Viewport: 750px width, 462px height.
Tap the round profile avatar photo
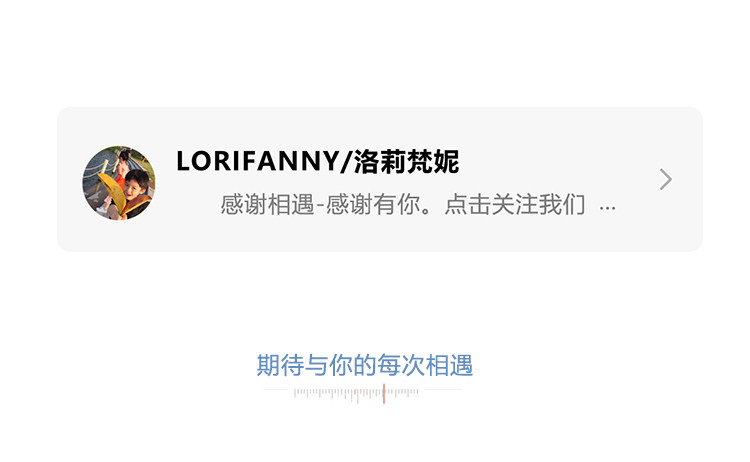pyautogui.click(x=119, y=183)
